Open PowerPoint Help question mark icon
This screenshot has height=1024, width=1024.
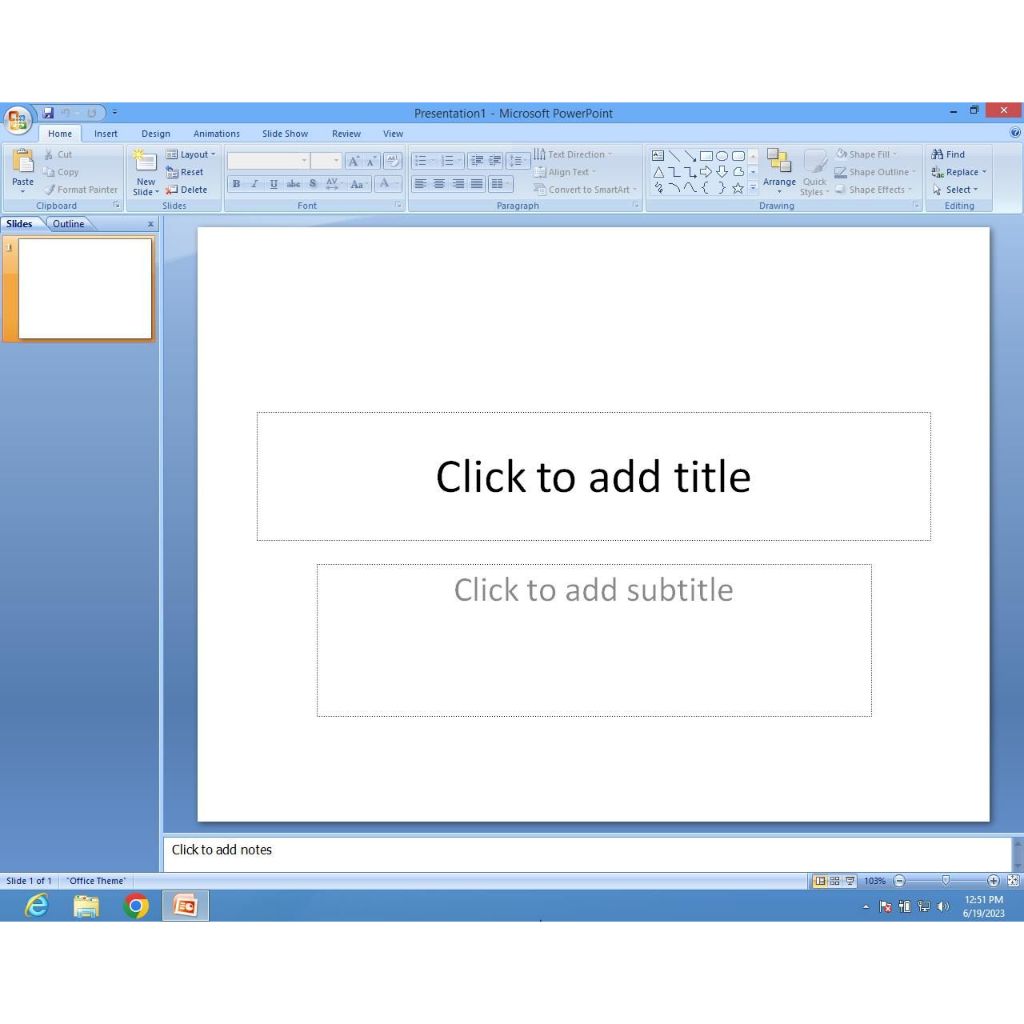(1015, 133)
